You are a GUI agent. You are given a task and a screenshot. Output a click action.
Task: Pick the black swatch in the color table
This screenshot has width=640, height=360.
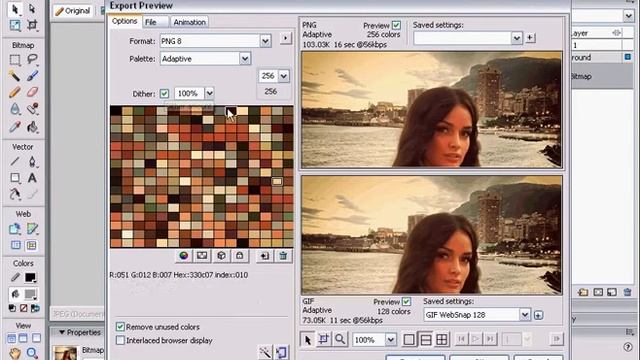pos(116,111)
